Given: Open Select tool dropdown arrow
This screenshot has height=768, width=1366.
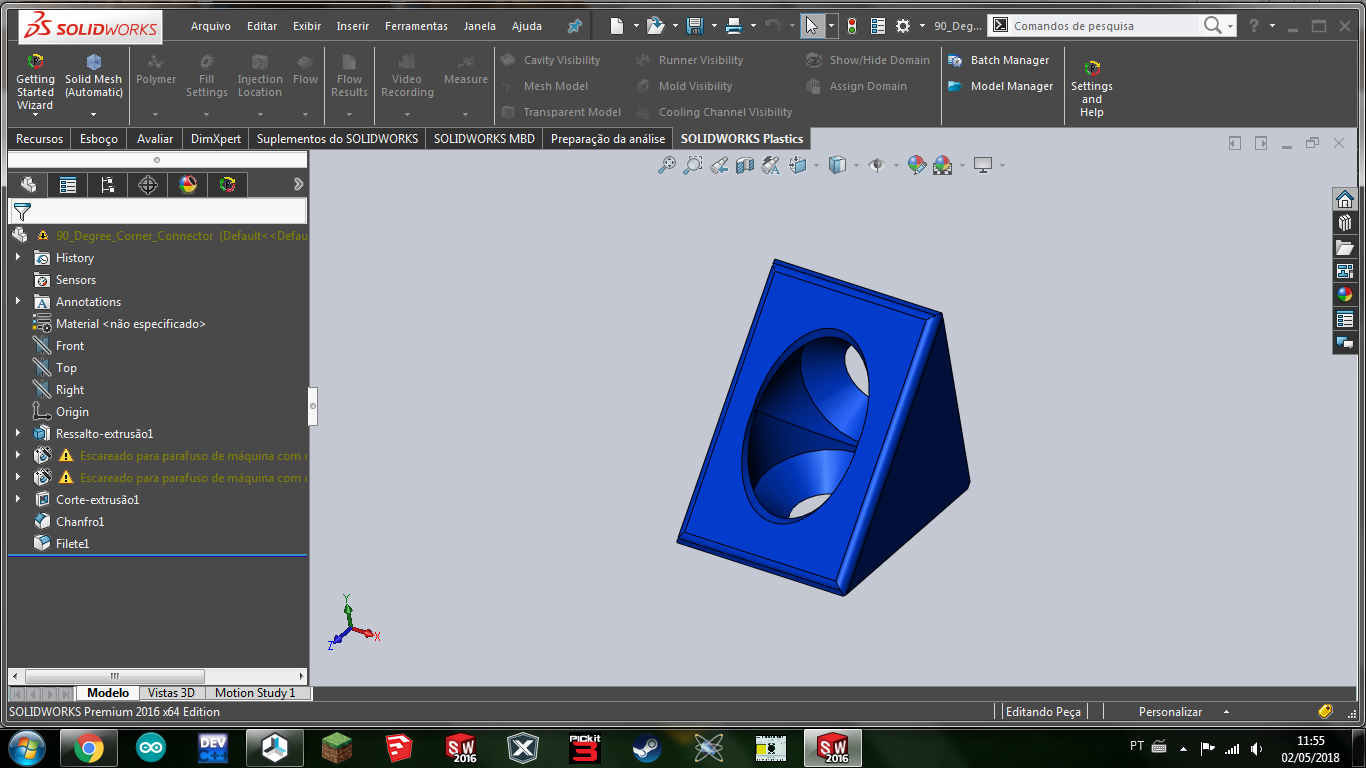Looking at the screenshot, I should point(831,26).
